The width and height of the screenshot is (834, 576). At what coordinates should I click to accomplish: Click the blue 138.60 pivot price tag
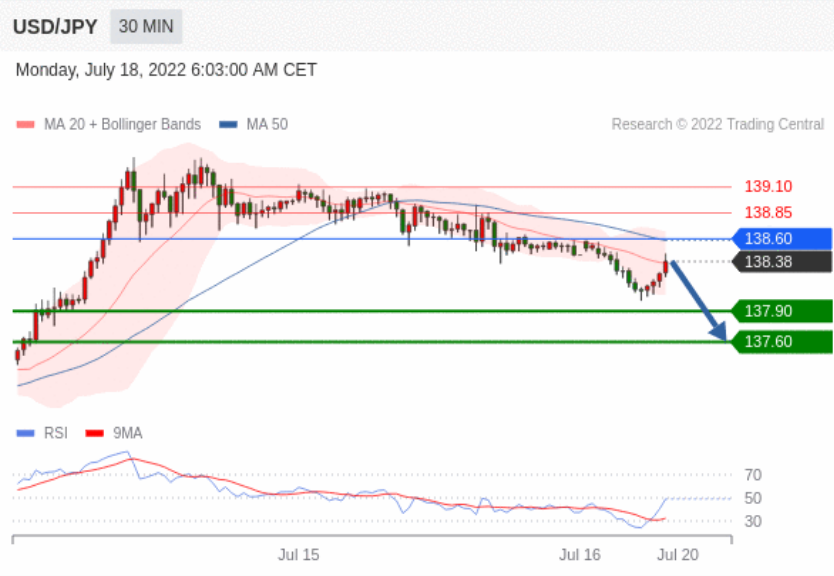pos(782,239)
